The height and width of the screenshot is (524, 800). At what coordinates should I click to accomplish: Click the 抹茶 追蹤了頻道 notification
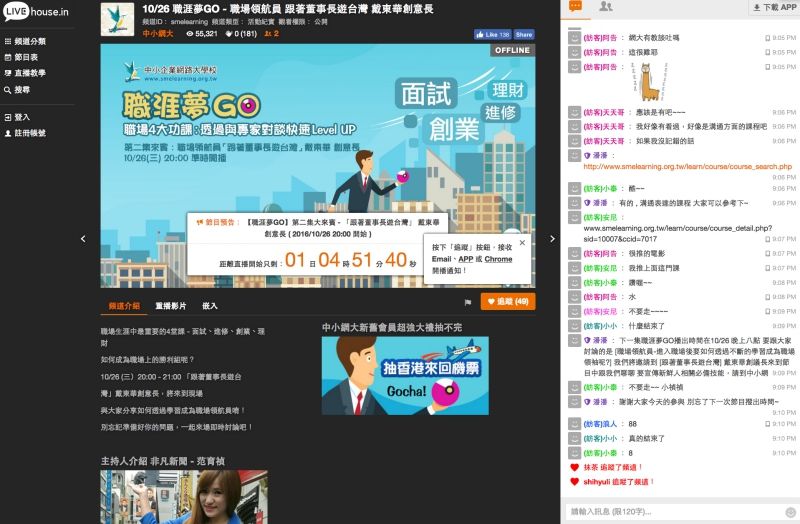[x=612, y=467]
